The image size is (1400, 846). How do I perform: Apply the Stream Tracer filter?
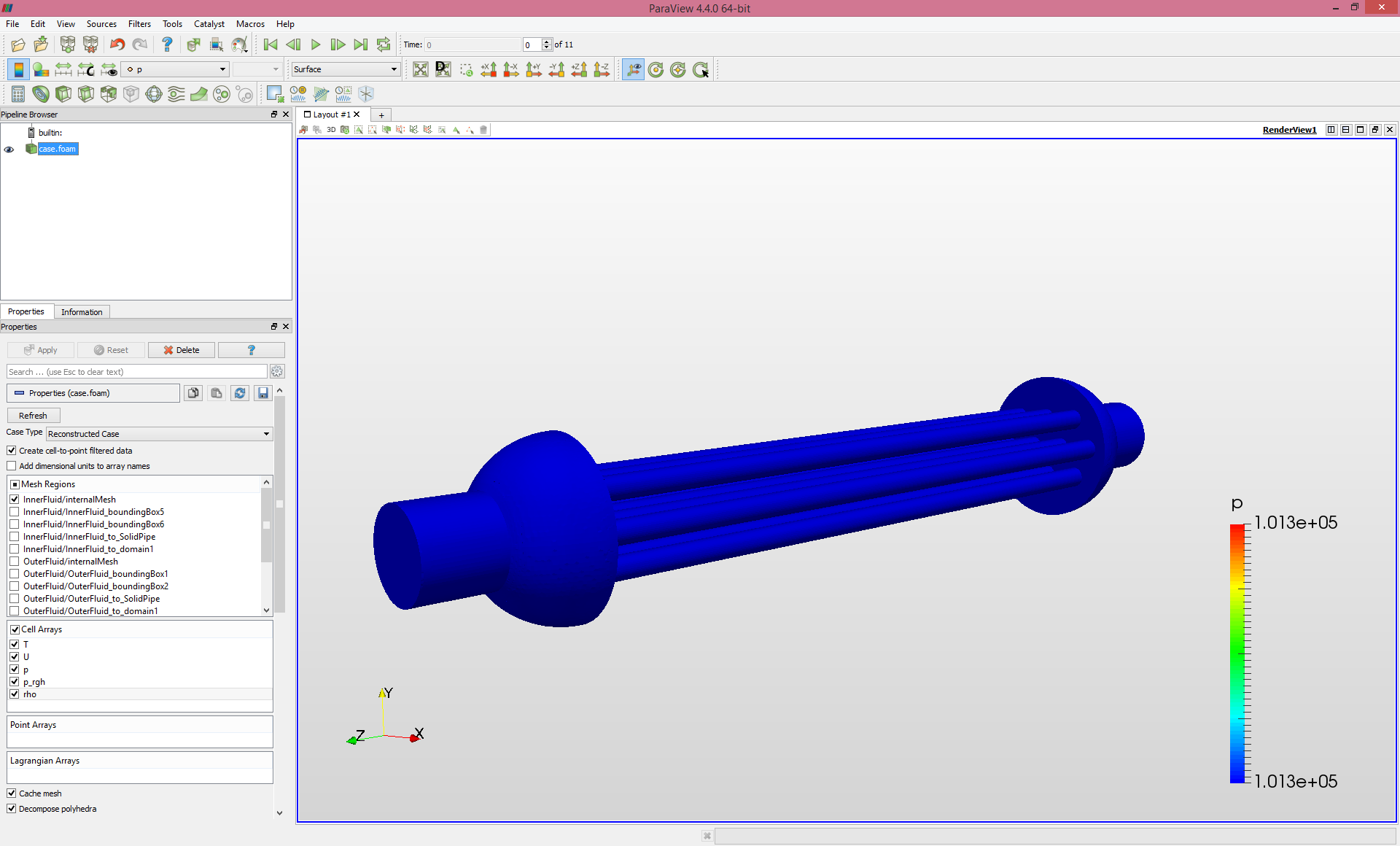(x=176, y=94)
